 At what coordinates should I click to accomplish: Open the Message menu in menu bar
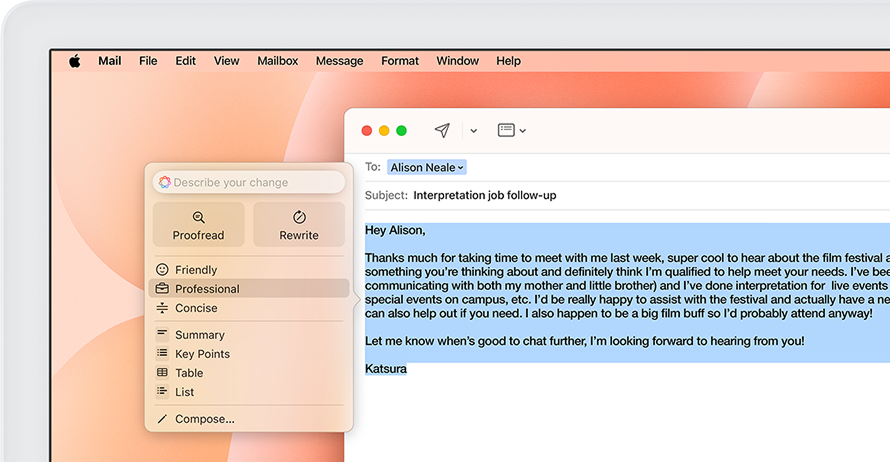click(x=339, y=61)
